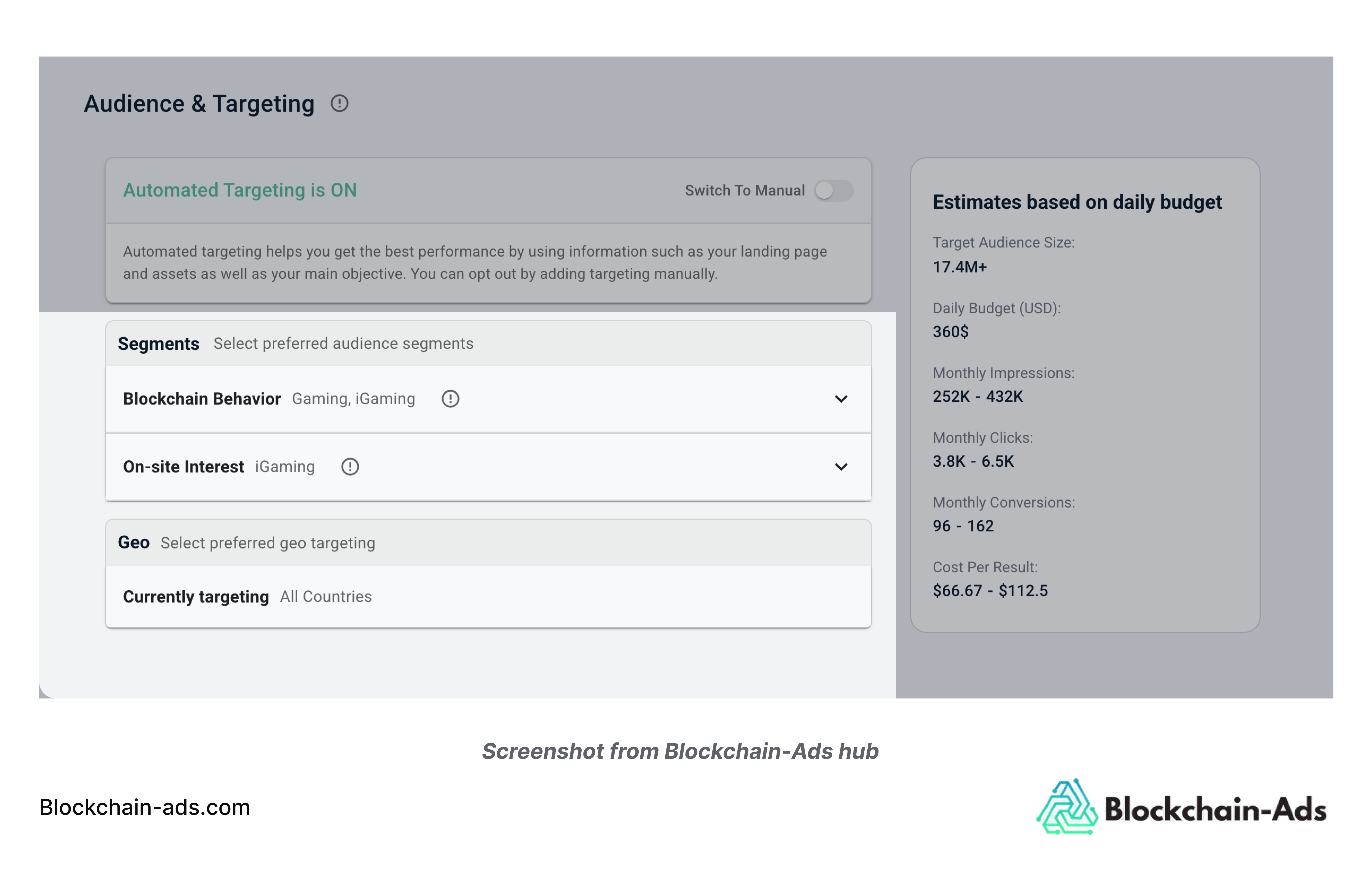The height and width of the screenshot is (886, 1372).
Task: Click 'Target Audience Size:' label
Action: point(1004,243)
